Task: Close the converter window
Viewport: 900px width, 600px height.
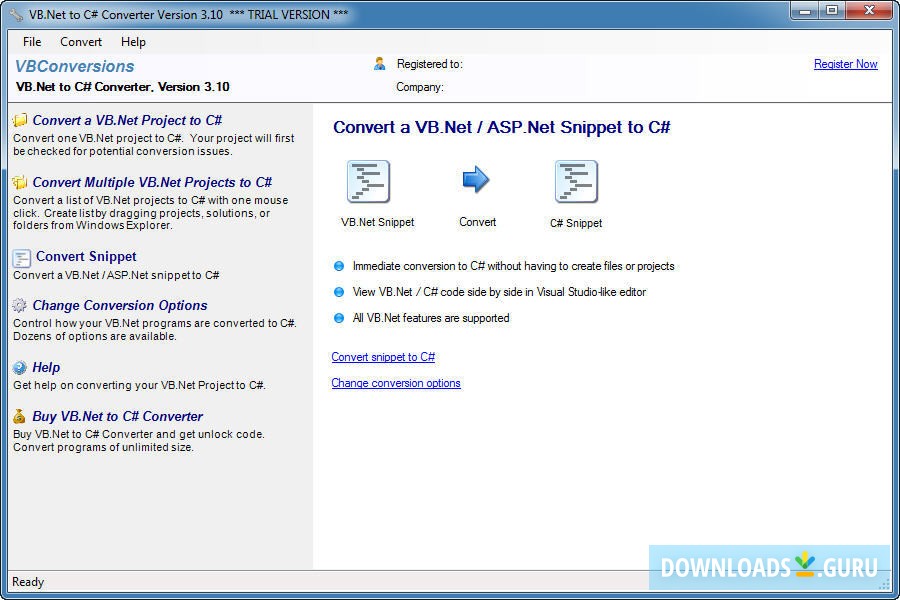Action: [869, 10]
